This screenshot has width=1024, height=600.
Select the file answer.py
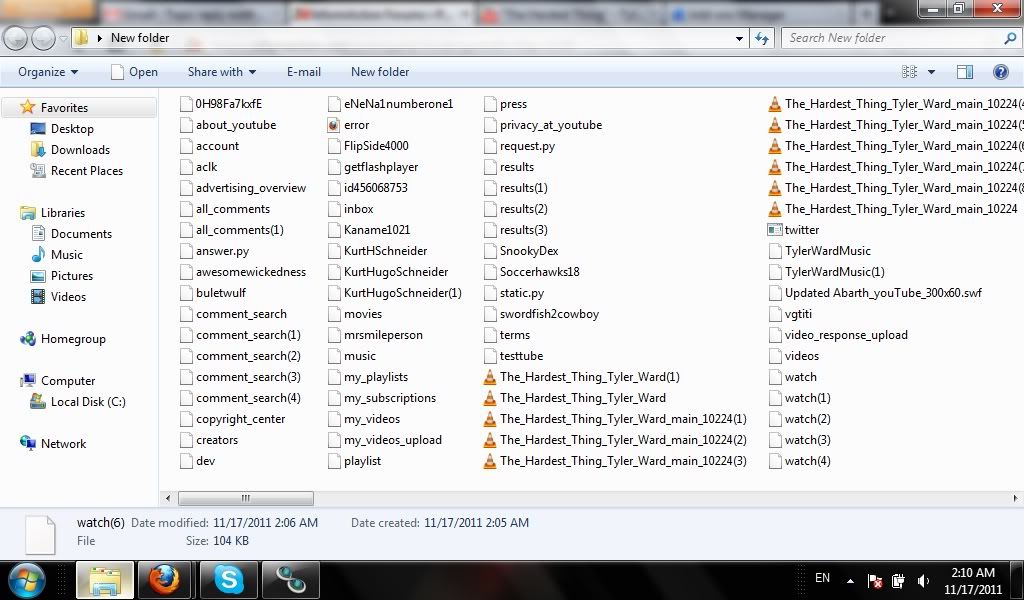point(214,251)
